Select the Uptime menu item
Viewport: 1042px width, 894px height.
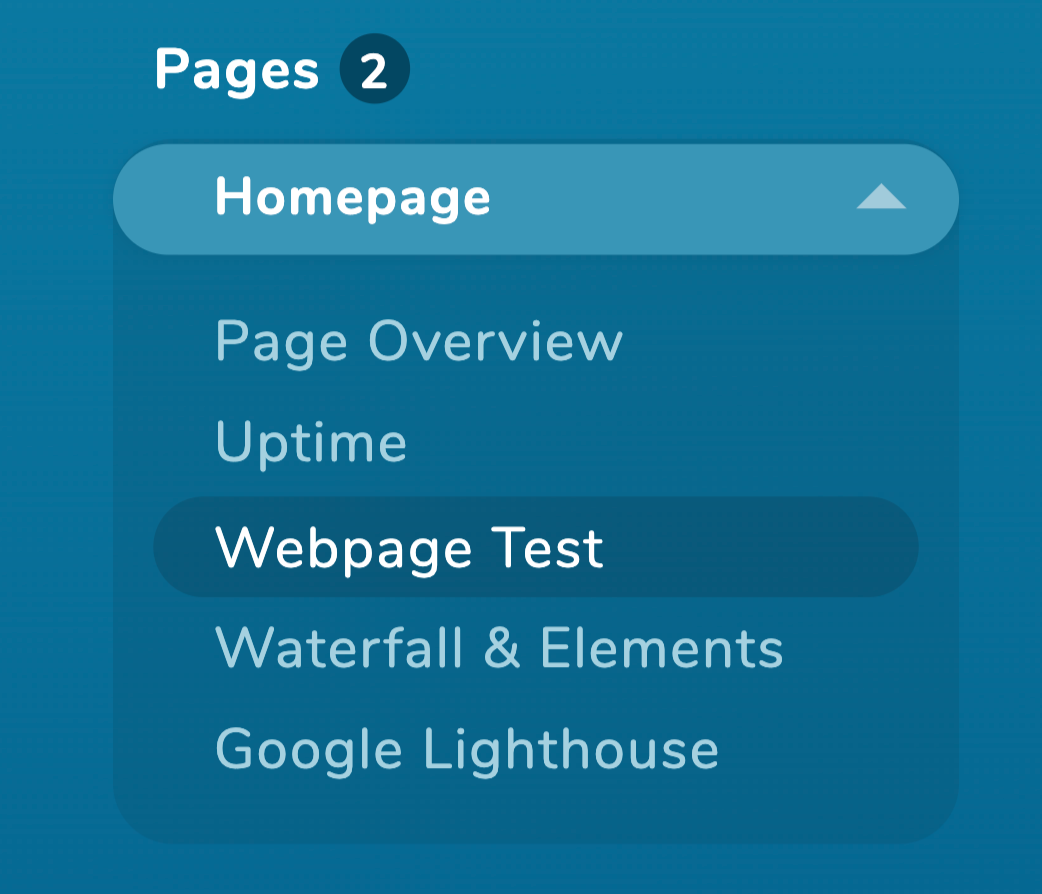point(311,443)
